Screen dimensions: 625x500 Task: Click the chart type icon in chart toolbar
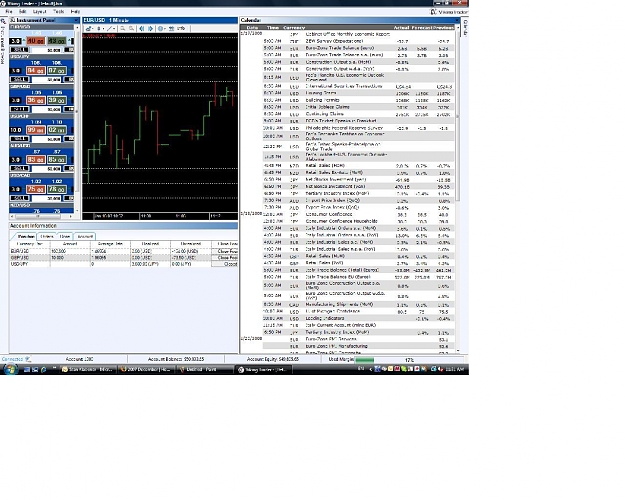tap(88, 29)
